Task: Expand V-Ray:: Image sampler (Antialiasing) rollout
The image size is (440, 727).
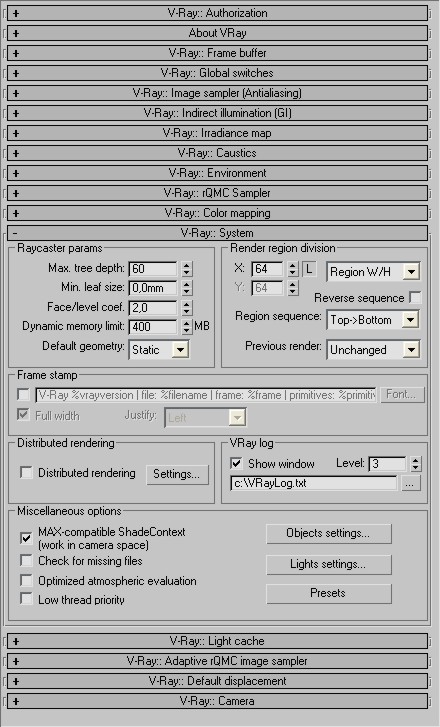Action: (x=217, y=93)
